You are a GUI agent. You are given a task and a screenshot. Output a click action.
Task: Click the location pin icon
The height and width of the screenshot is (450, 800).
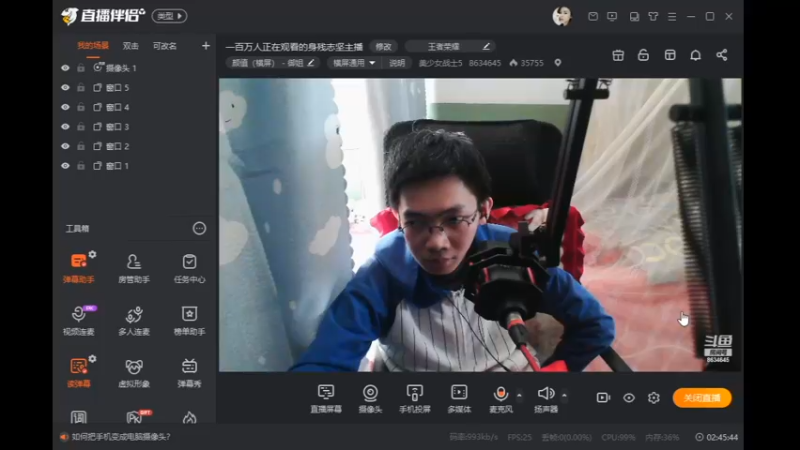[x=558, y=63]
